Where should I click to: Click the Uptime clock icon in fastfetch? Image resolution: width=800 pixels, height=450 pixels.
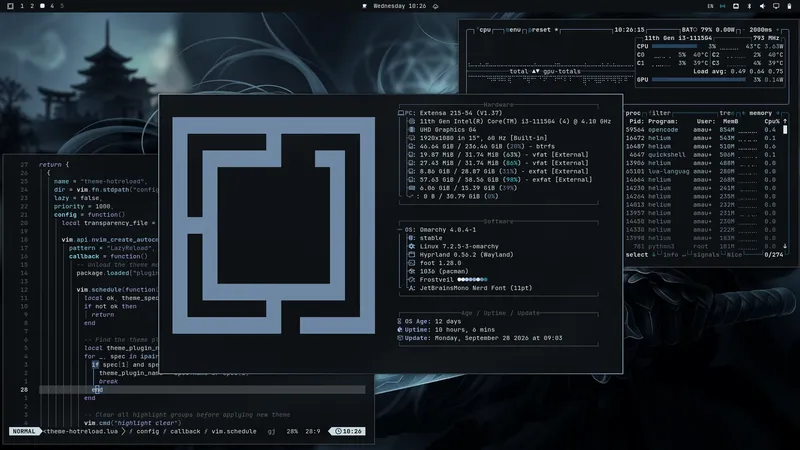coord(399,330)
